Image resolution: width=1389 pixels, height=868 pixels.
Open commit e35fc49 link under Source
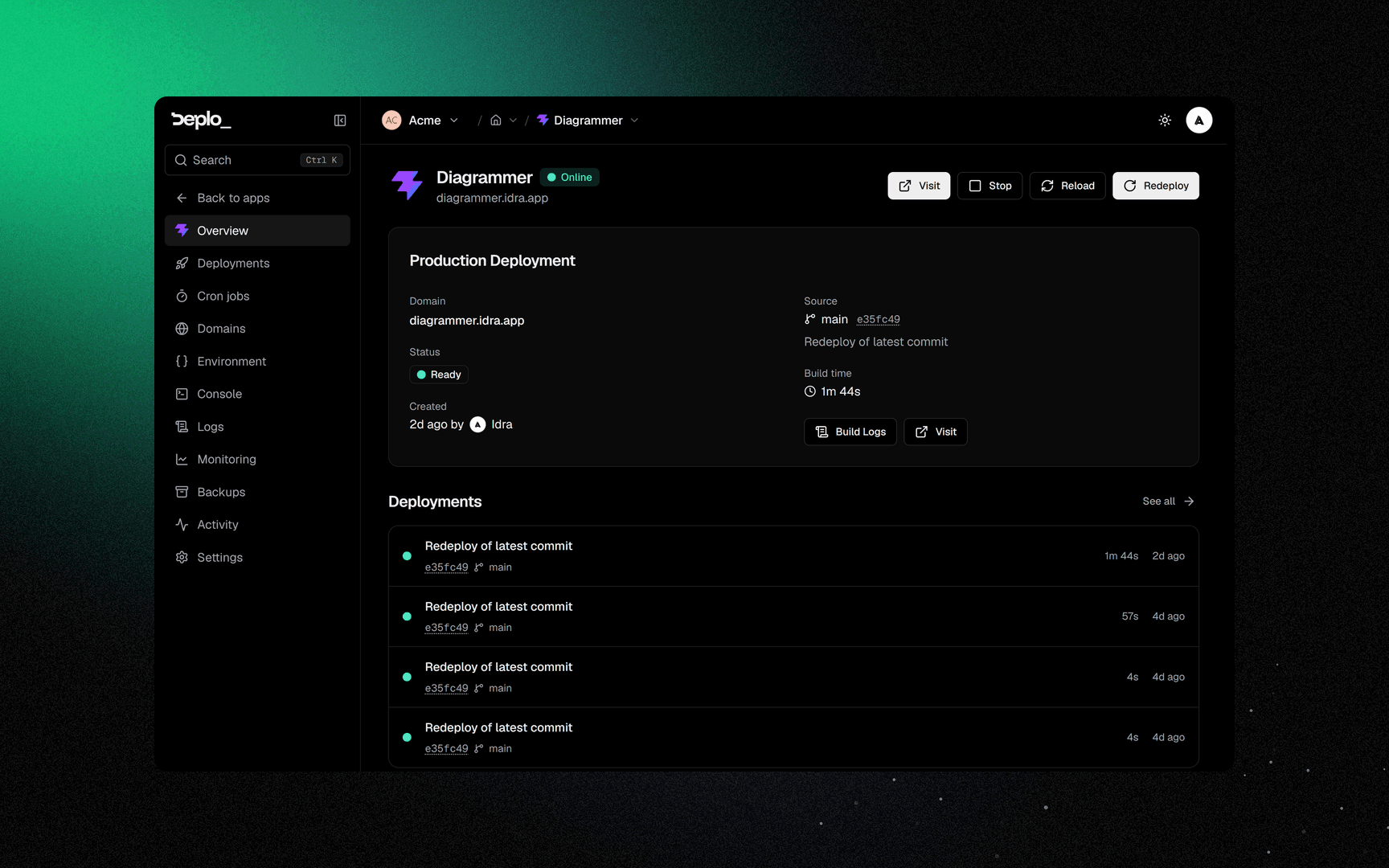pyautogui.click(x=879, y=320)
